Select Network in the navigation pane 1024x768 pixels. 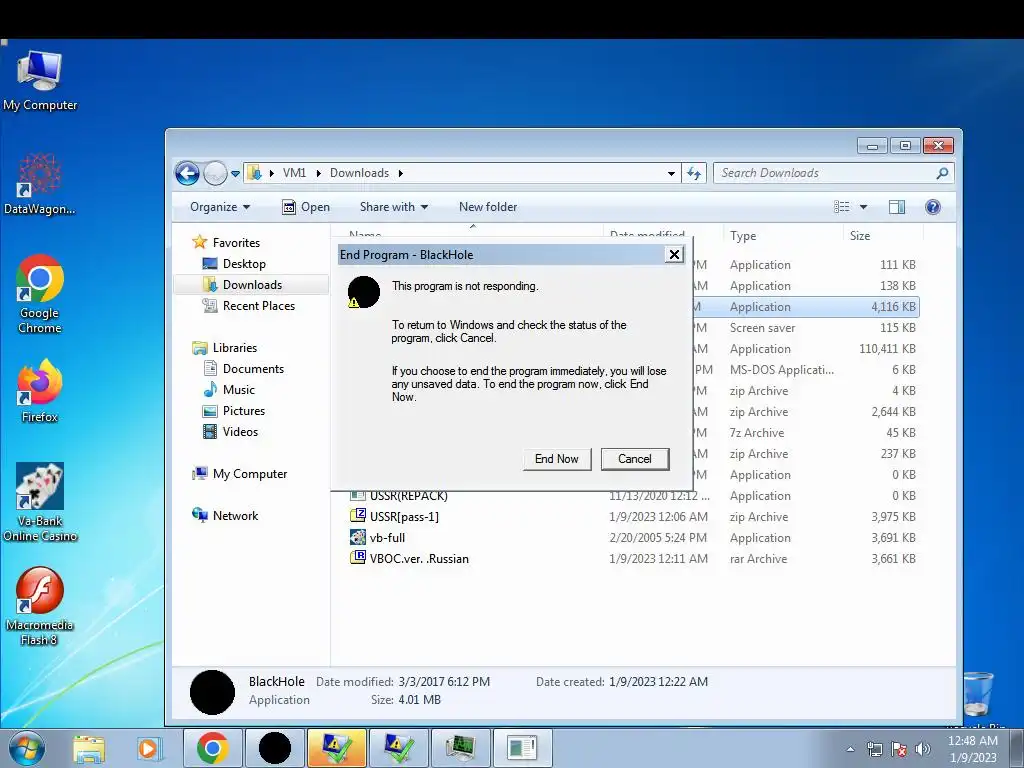pyautogui.click(x=225, y=515)
